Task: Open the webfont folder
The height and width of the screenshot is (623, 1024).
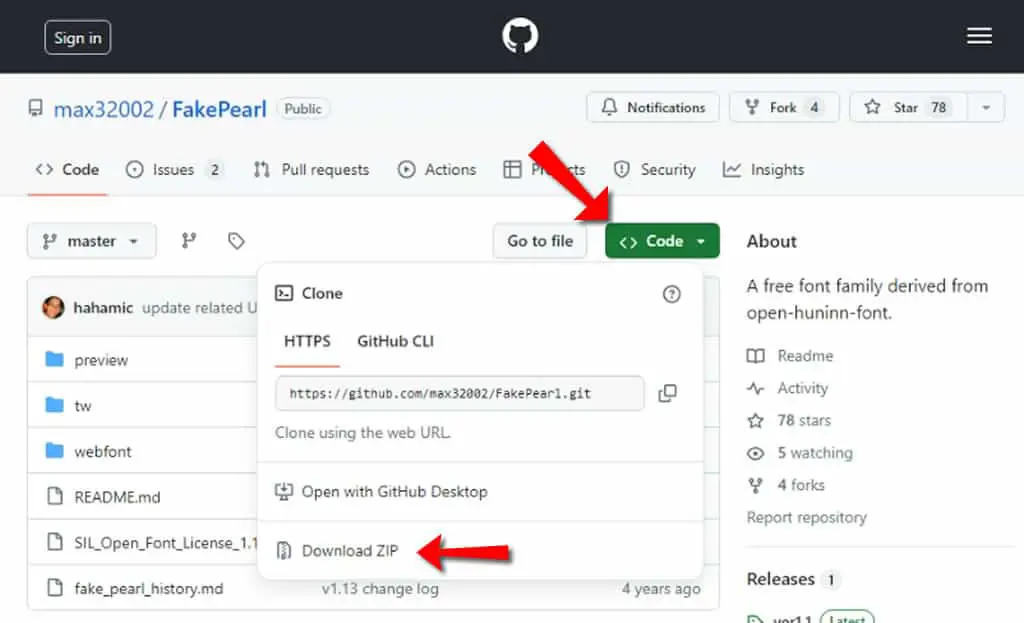Action: (103, 451)
